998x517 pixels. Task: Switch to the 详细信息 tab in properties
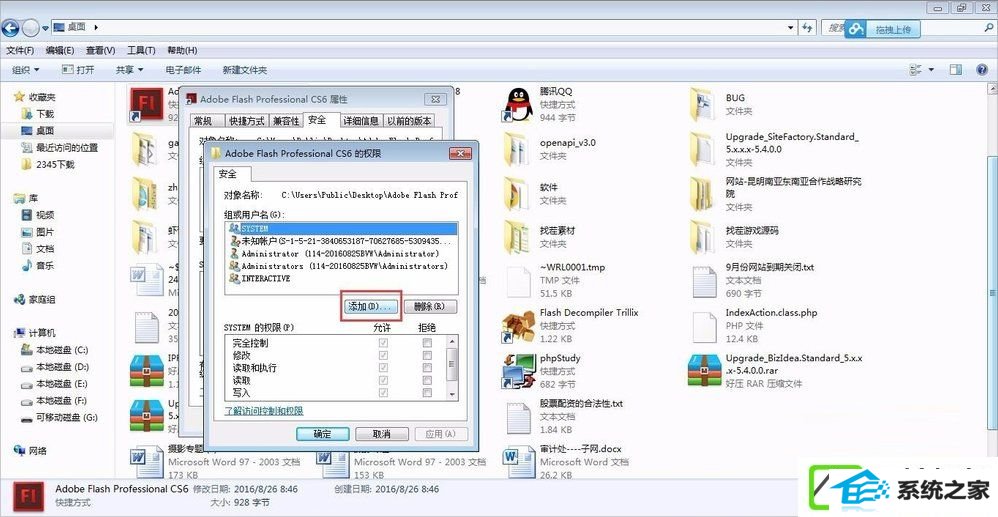click(x=361, y=121)
